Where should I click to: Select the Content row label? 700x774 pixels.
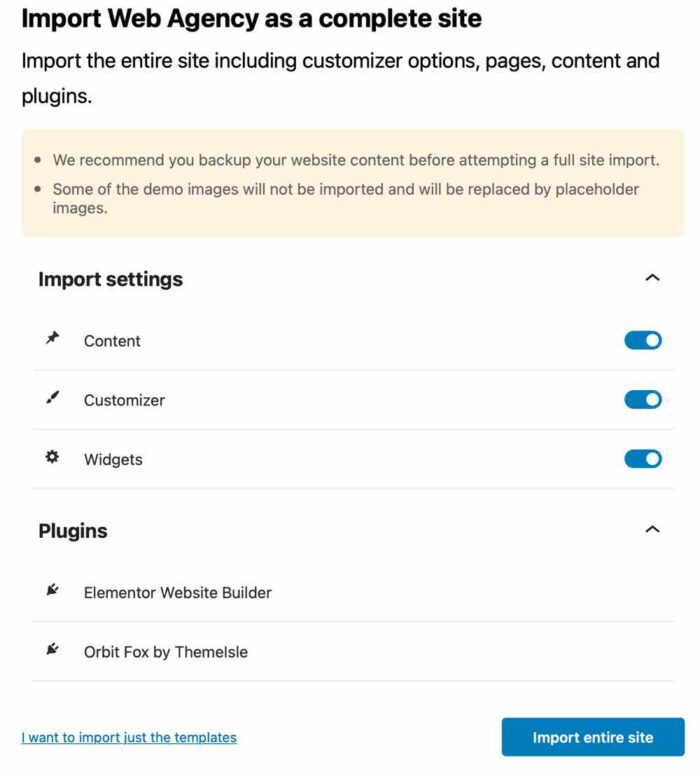tap(112, 341)
